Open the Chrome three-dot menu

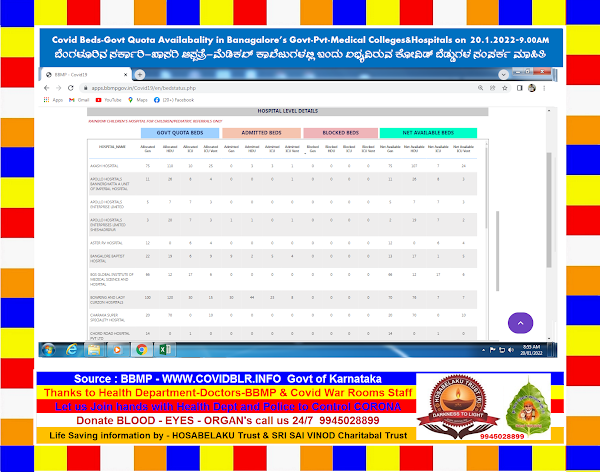point(544,88)
